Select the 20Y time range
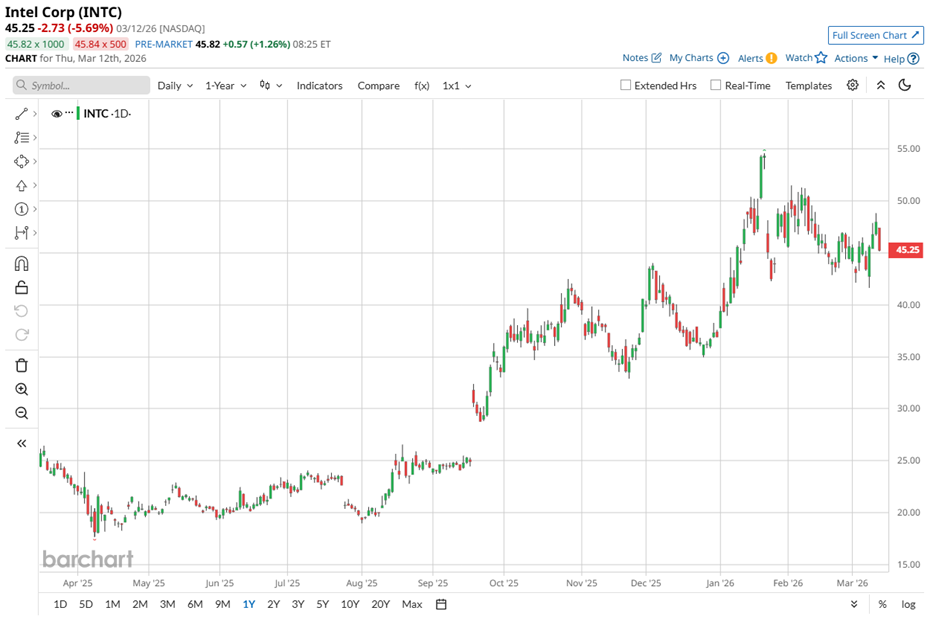 click(380, 605)
